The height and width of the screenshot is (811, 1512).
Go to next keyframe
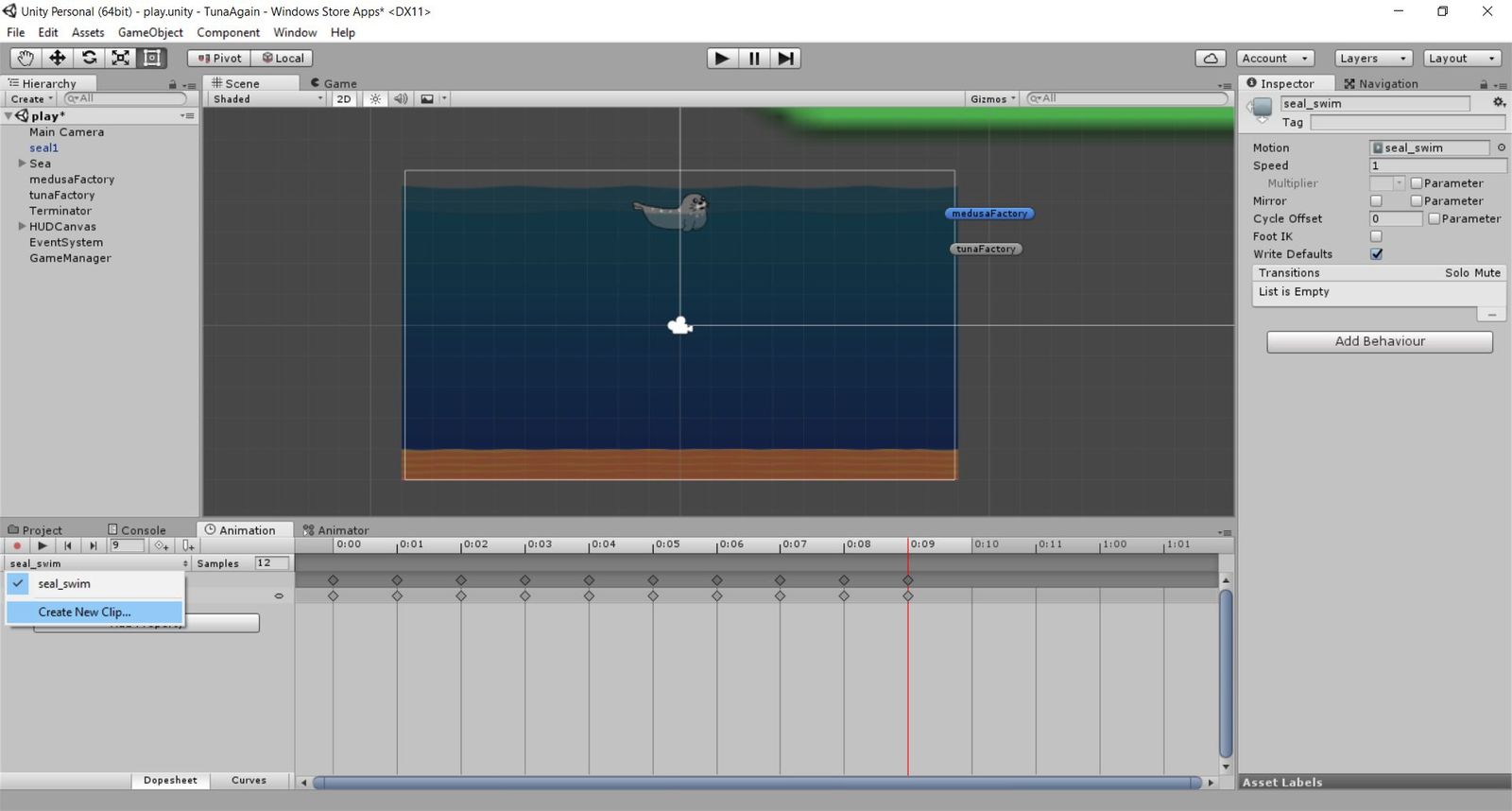coord(93,545)
